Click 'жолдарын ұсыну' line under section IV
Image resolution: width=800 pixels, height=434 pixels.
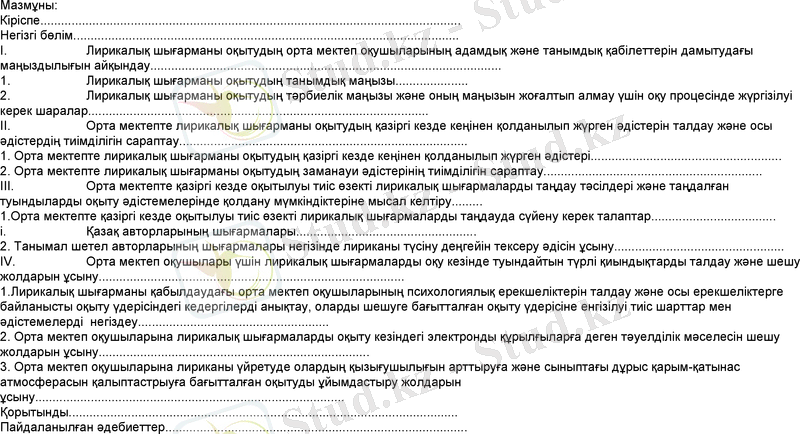[x=202, y=276]
